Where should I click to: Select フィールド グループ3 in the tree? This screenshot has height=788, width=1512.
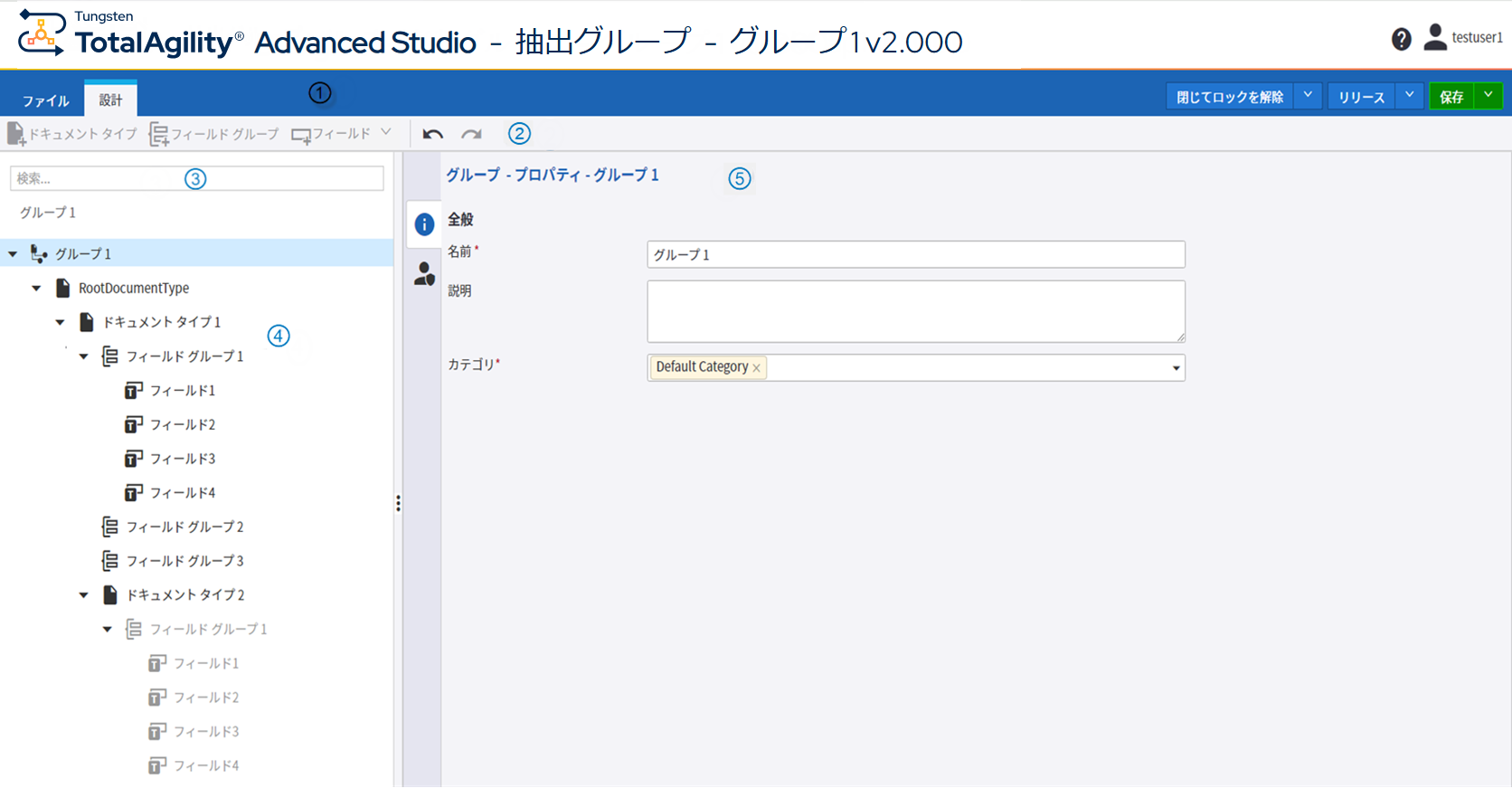[184, 561]
